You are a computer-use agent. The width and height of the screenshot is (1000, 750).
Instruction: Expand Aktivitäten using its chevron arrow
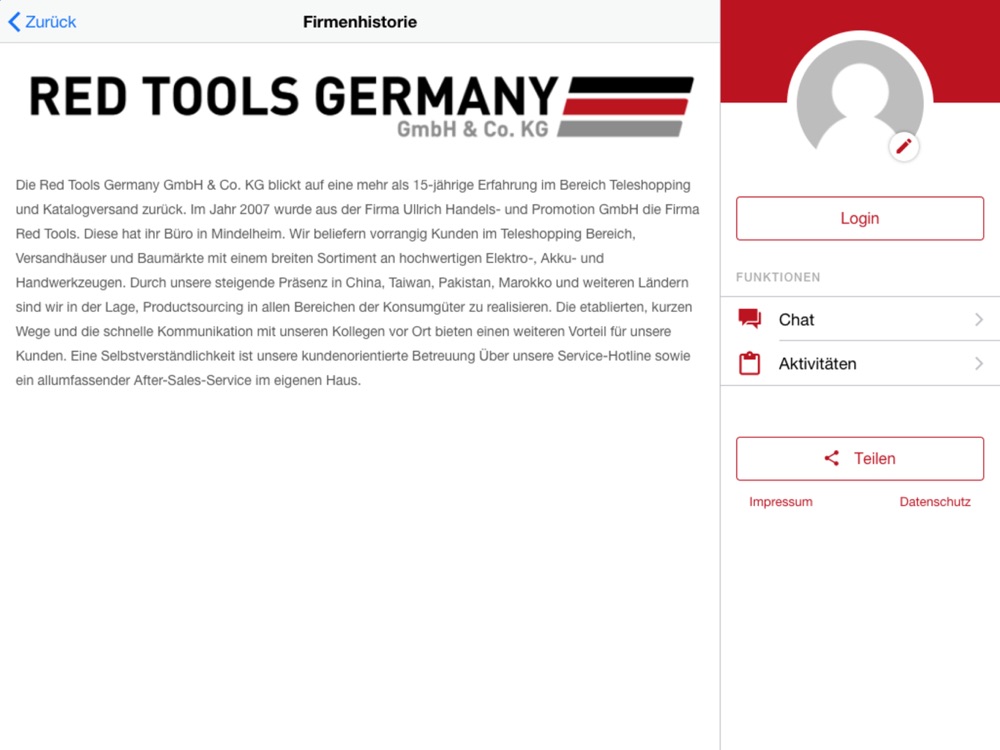978,364
